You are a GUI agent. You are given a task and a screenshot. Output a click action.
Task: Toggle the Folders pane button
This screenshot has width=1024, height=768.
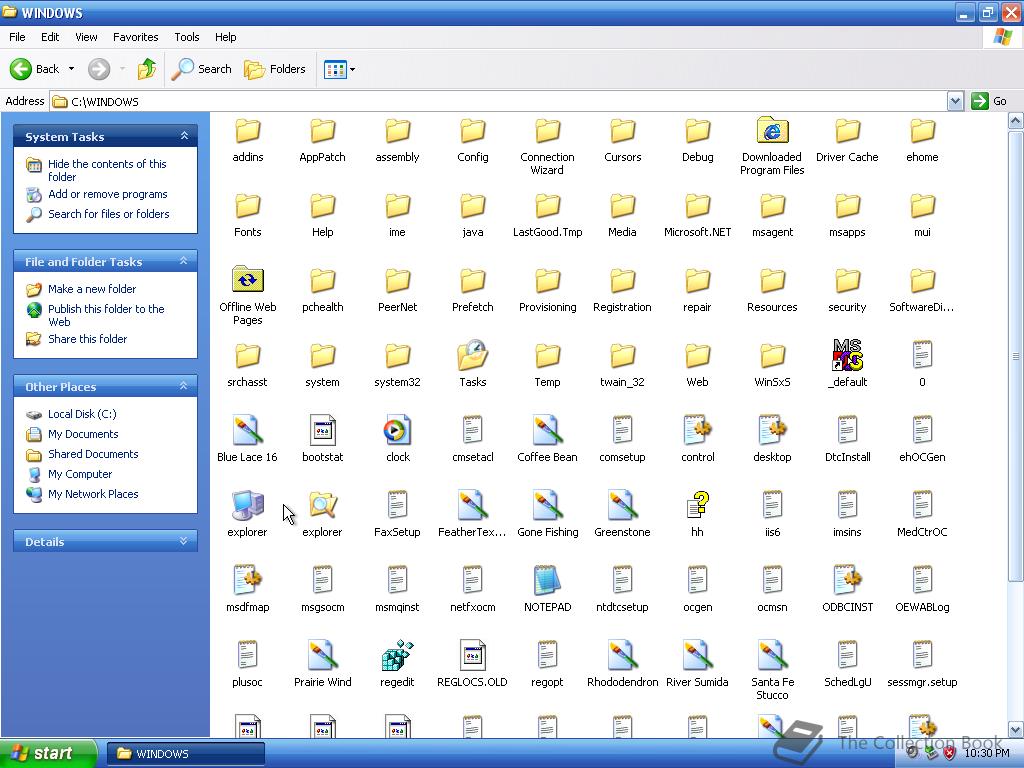point(274,69)
